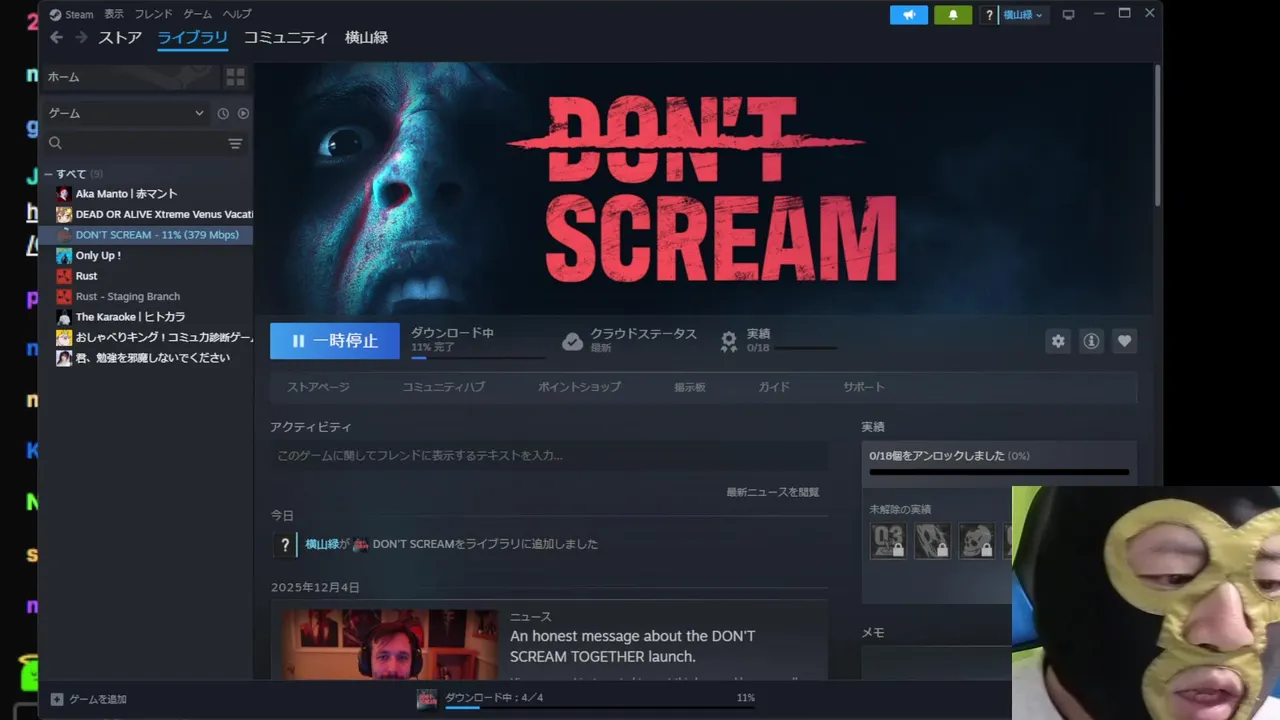Select Aka Manto | 赤マント game
Image resolution: width=1280 pixels, height=720 pixels.
146,194
